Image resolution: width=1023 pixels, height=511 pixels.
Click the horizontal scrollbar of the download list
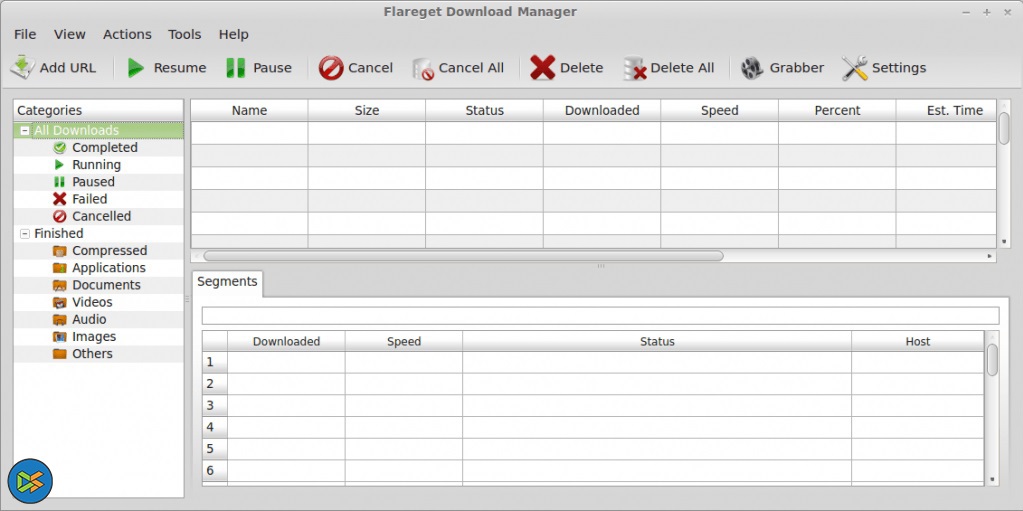pyautogui.click(x=462, y=256)
